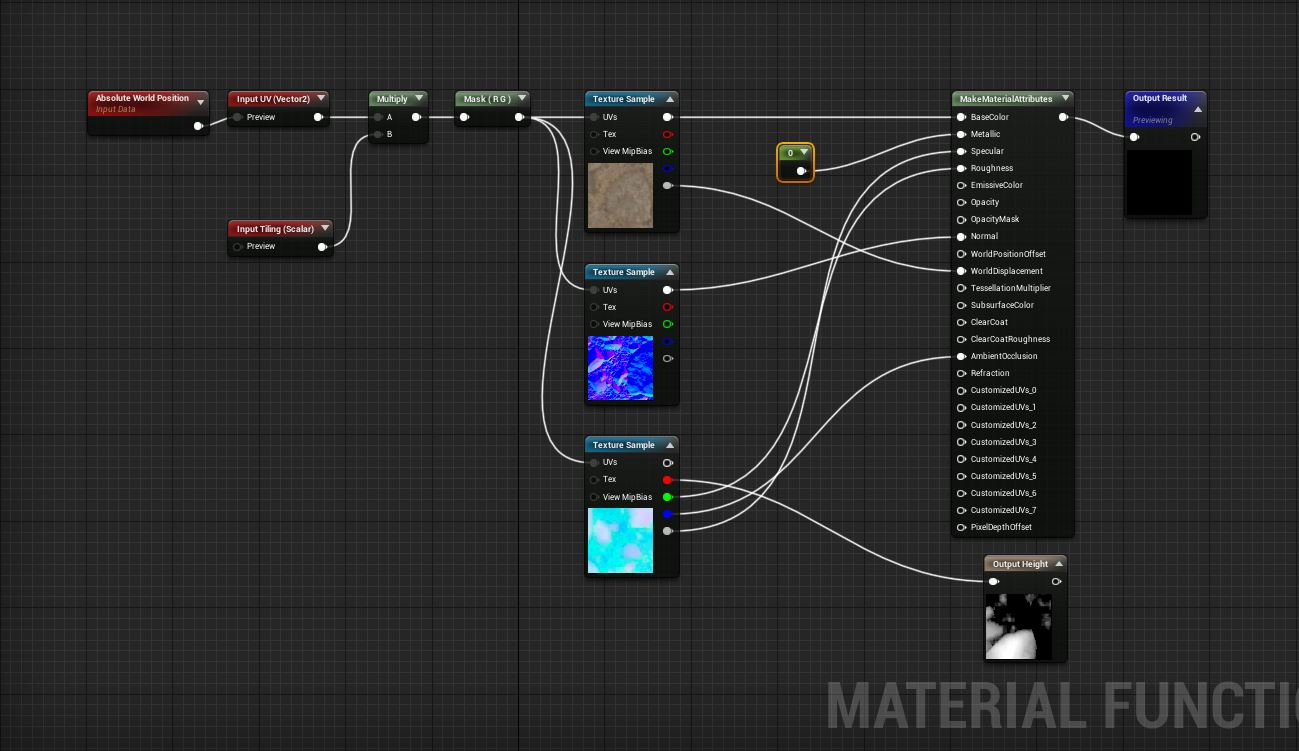The width and height of the screenshot is (1299, 751).
Task: Select the MakeMaterialAttributes node title
Action: pyautogui.click(x=1006, y=99)
